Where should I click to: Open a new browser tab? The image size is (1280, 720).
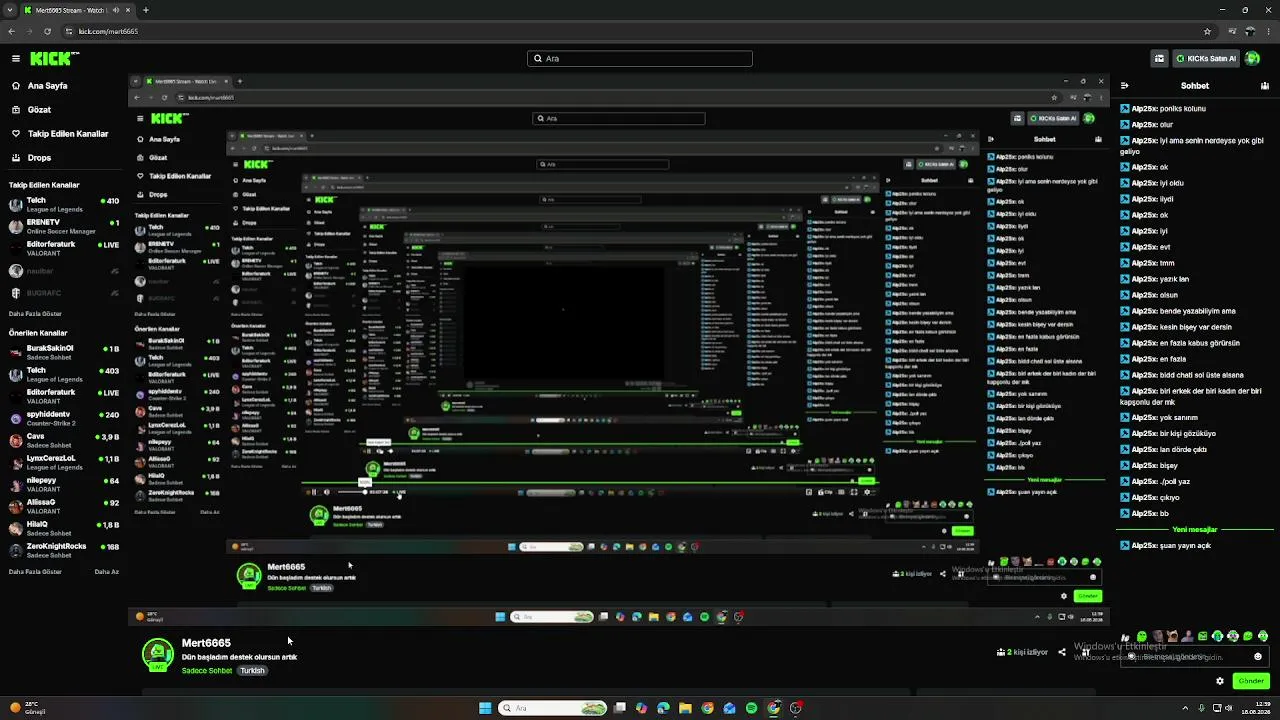coord(146,10)
